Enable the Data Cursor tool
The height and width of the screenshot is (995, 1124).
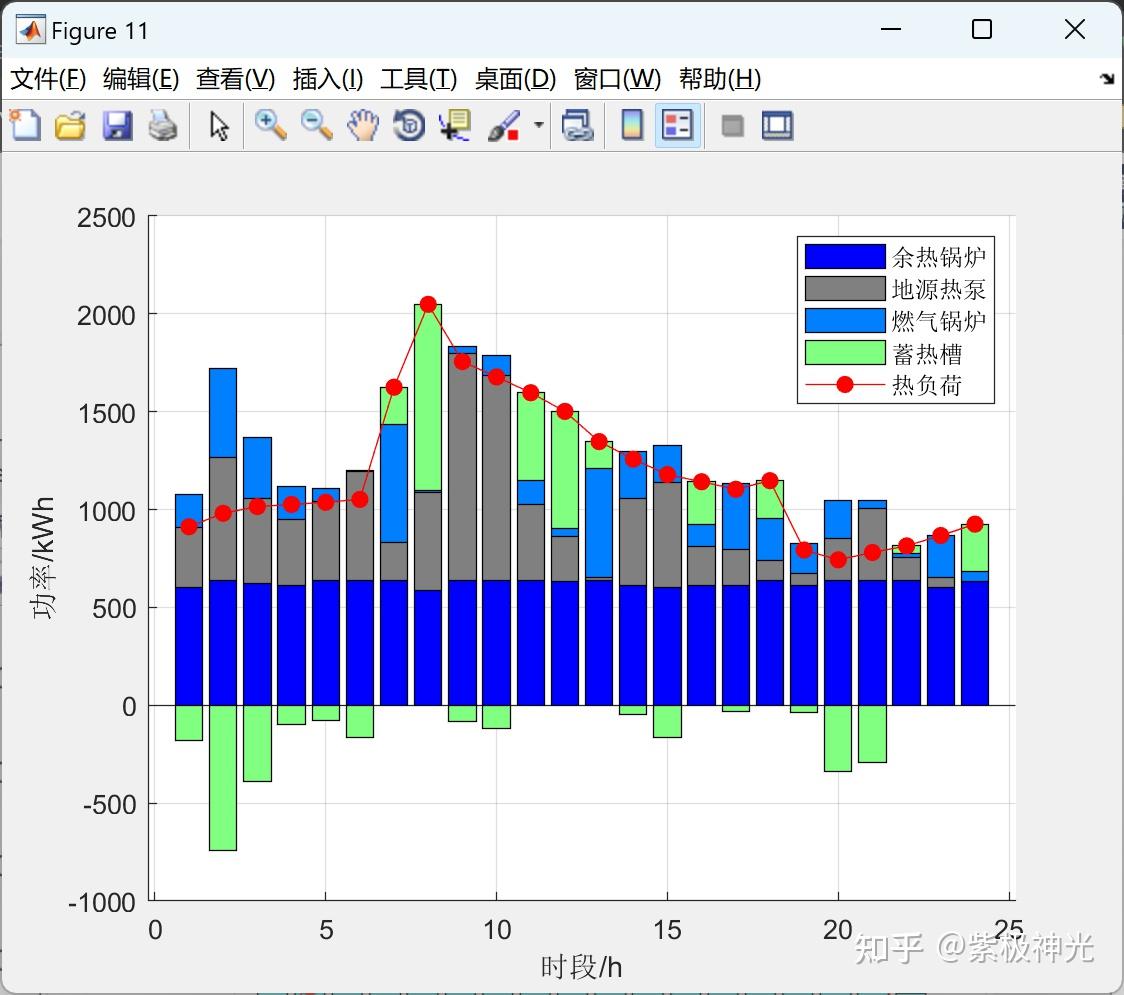click(454, 125)
